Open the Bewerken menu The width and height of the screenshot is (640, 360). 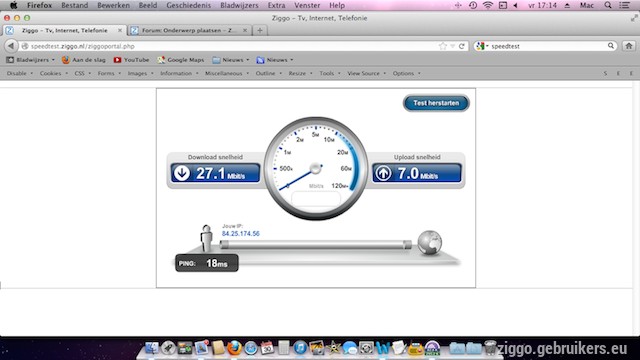(x=113, y=5)
